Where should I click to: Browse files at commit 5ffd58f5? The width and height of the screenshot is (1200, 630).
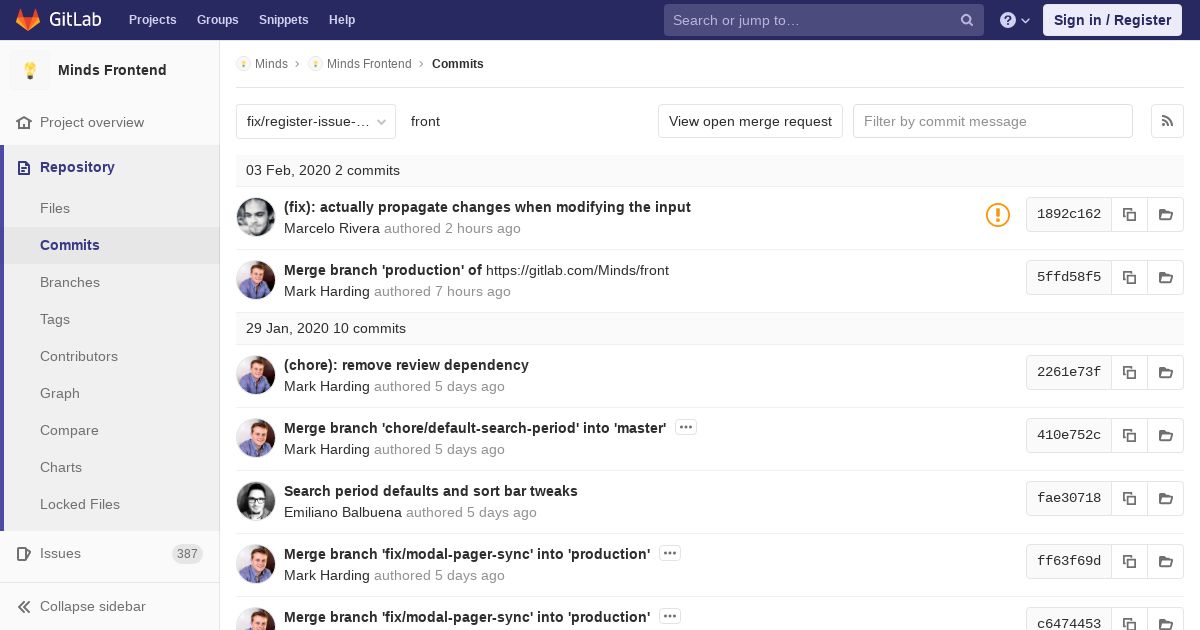[x=1165, y=277]
